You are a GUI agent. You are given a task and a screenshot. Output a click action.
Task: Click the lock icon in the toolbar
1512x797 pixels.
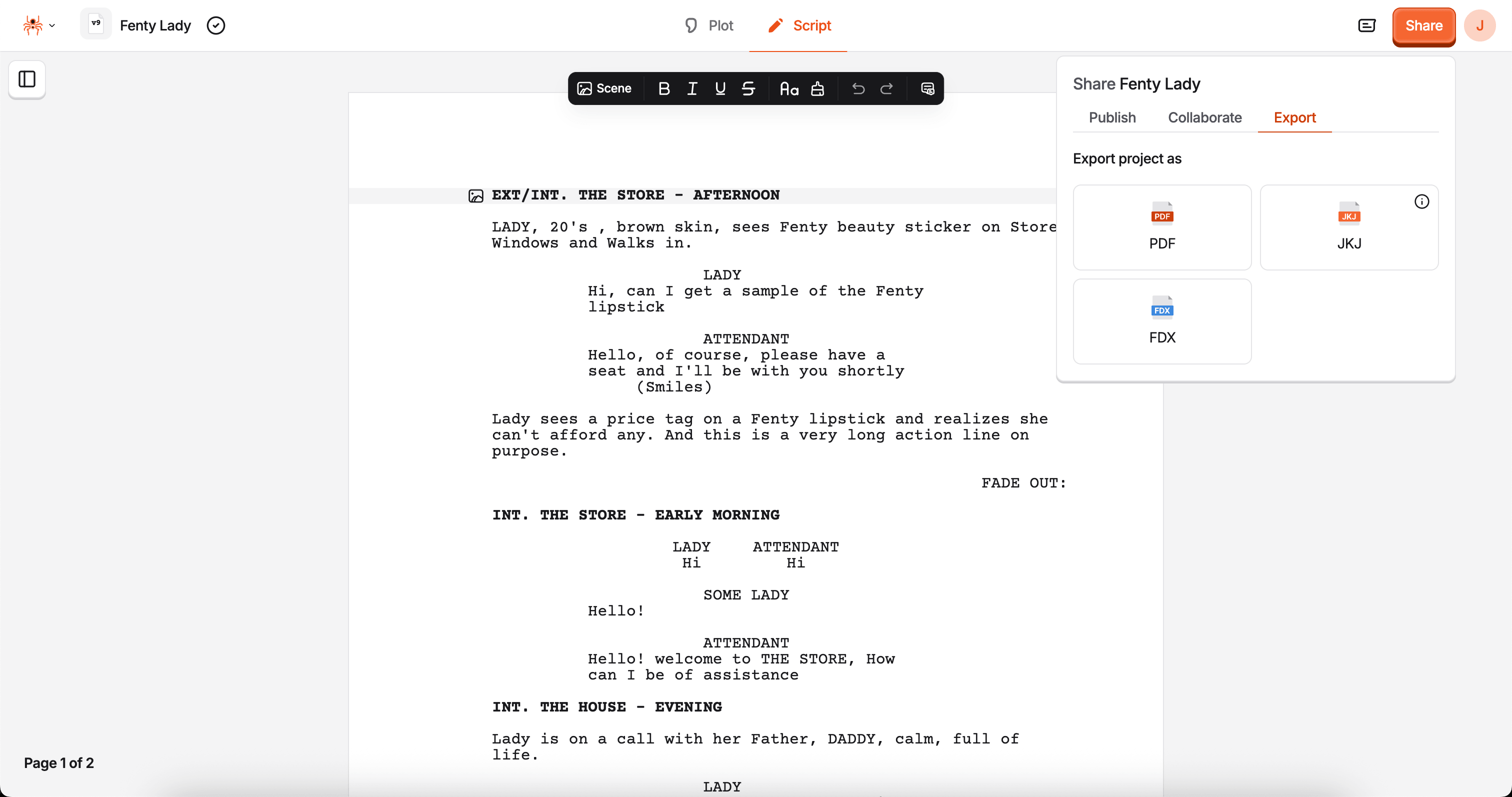(817, 88)
